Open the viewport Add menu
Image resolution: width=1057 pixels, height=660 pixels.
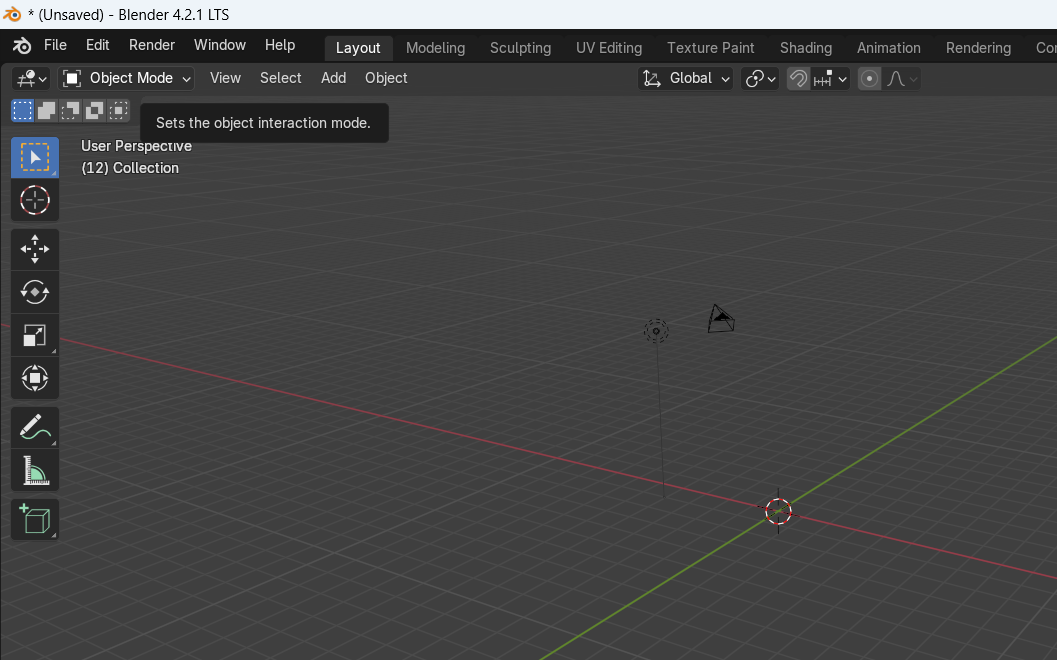334,78
